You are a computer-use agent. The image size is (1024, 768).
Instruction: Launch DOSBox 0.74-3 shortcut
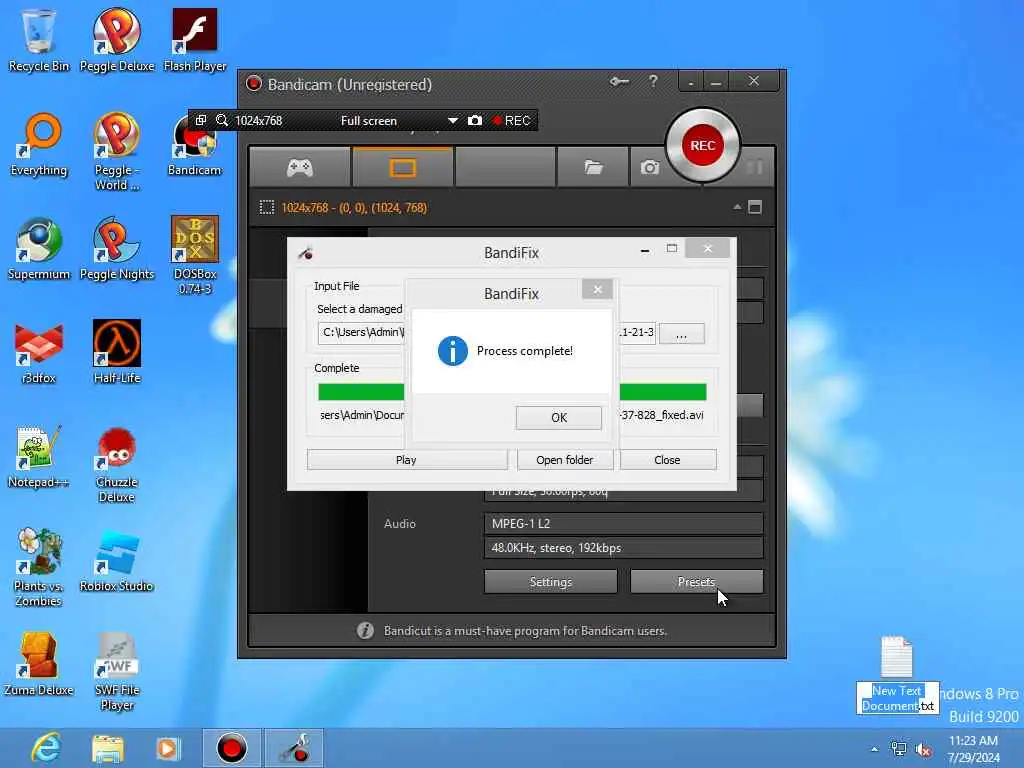pos(195,255)
